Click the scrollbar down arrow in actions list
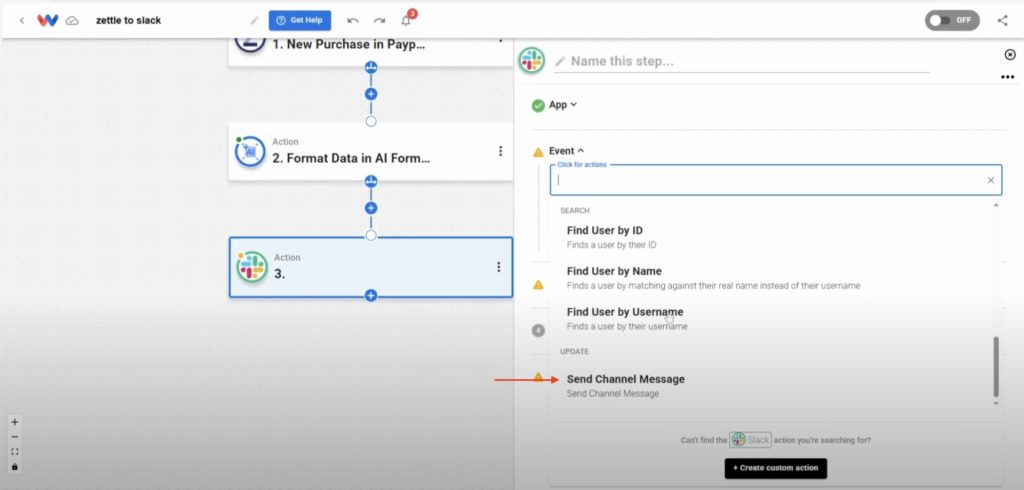The width and height of the screenshot is (1024, 490). pyautogui.click(x=996, y=403)
